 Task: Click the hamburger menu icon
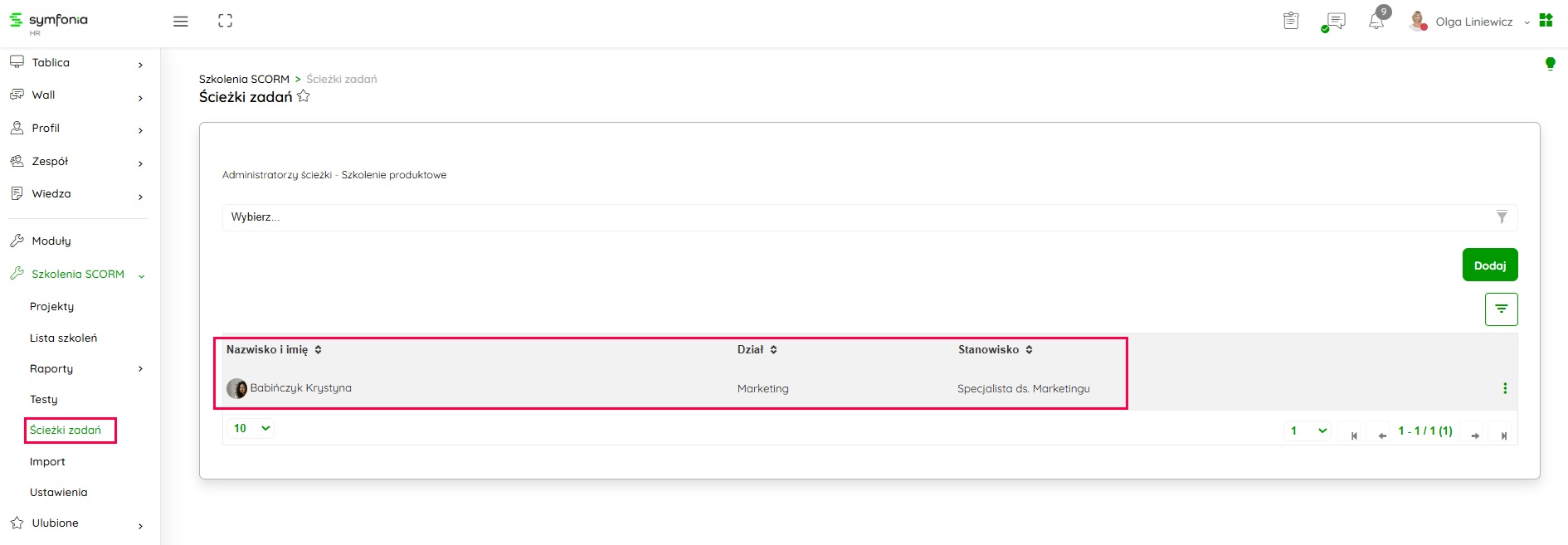[x=180, y=22]
